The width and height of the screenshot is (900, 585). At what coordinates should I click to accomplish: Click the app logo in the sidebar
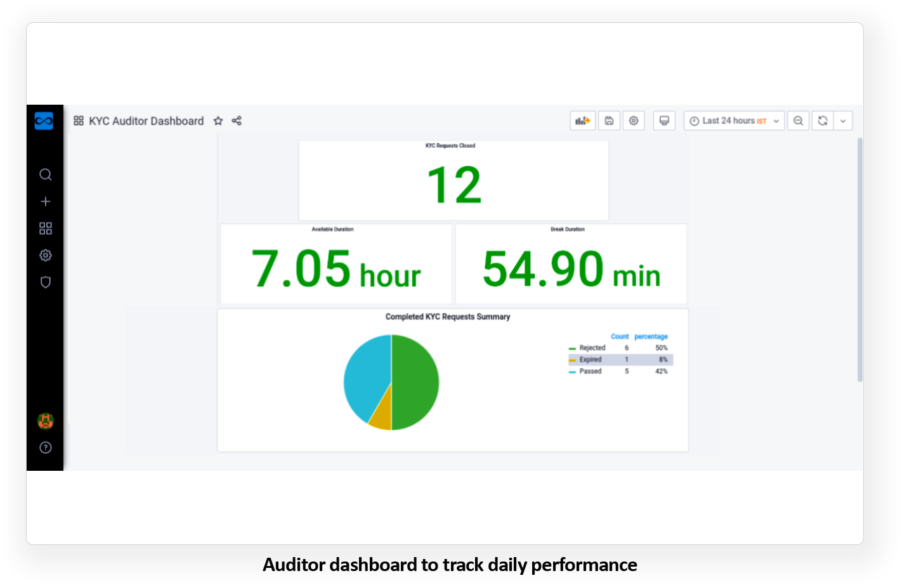(44, 121)
